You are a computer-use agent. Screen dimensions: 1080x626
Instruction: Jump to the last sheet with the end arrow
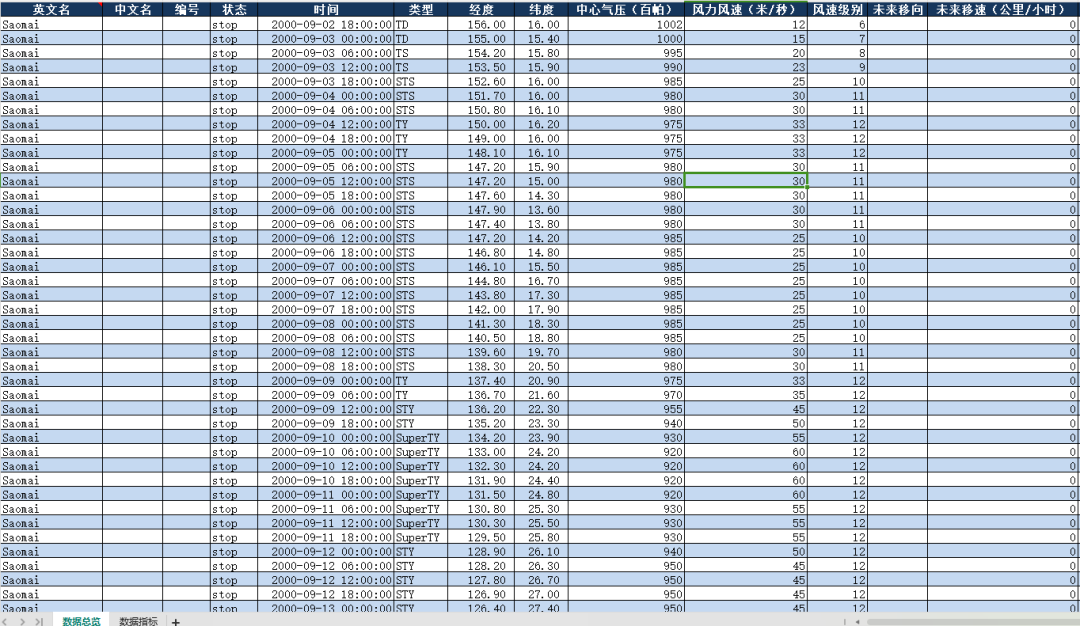(x=39, y=621)
